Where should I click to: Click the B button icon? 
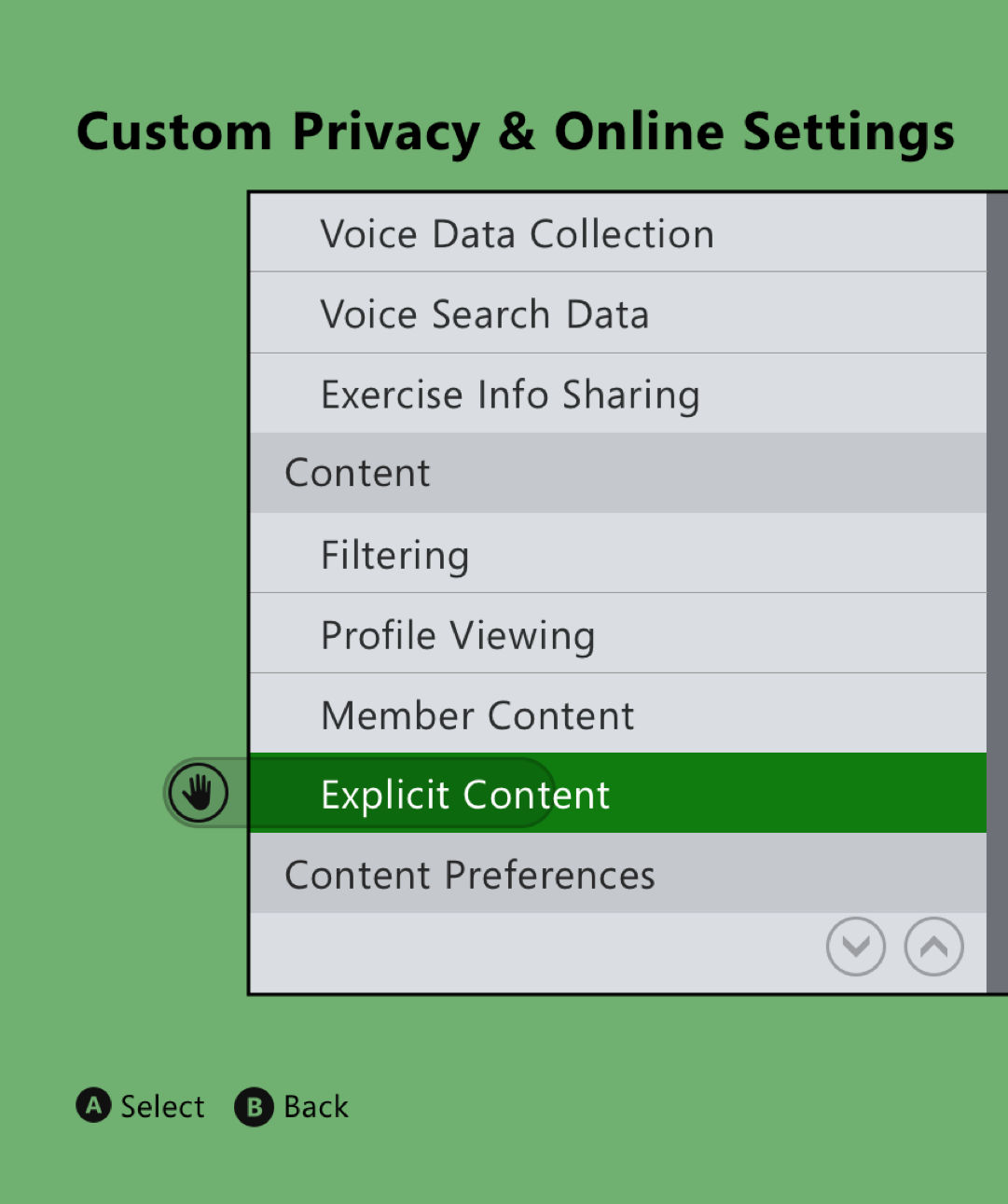tap(254, 1107)
